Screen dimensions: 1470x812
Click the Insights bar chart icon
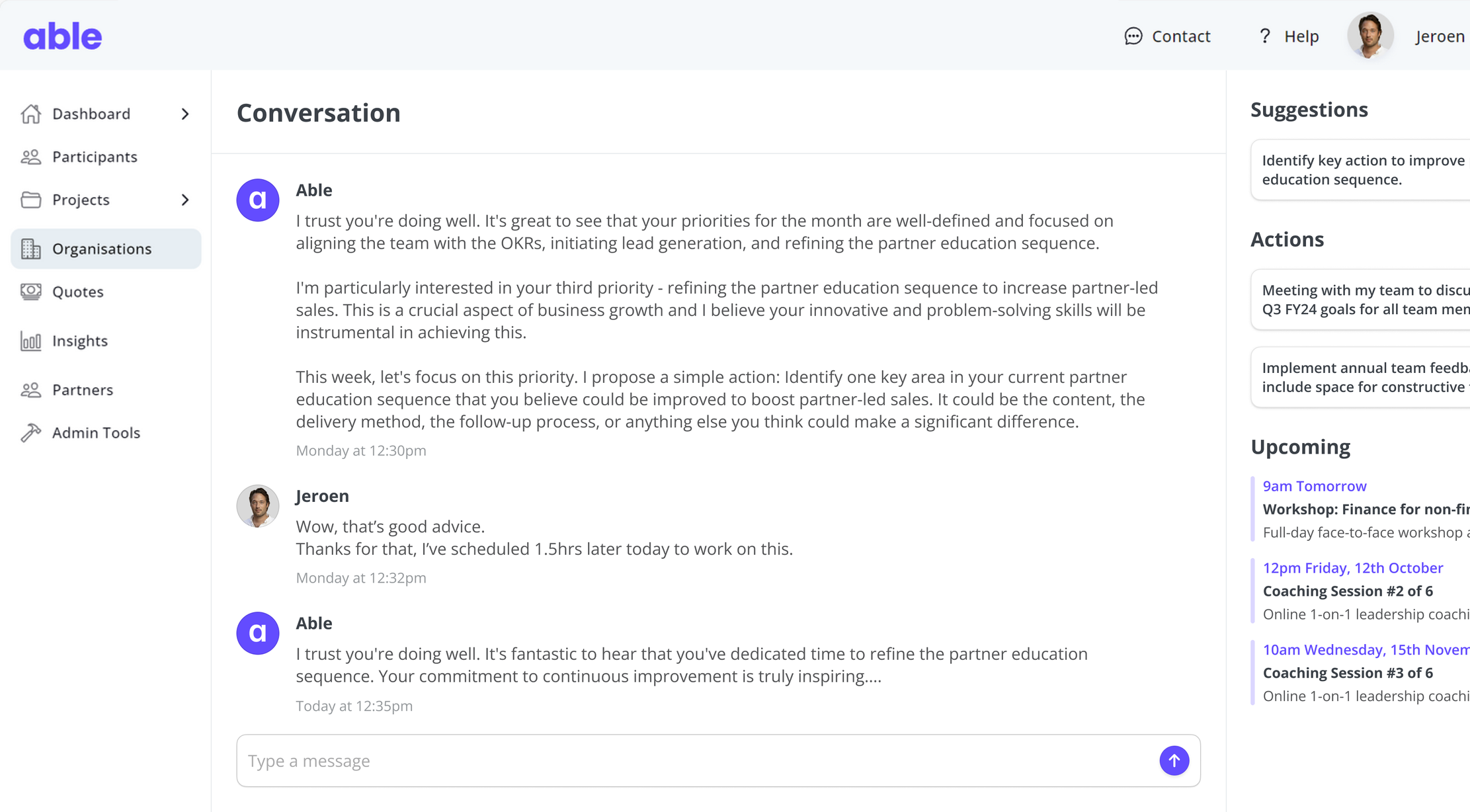pos(31,341)
